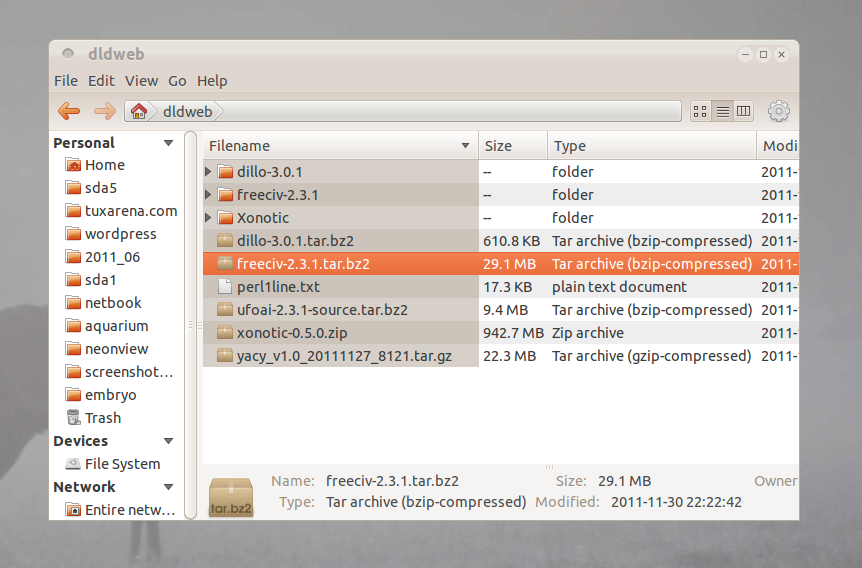The image size is (862, 568).
Task: Click the dldweb path bar segment
Action: [x=187, y=112]
